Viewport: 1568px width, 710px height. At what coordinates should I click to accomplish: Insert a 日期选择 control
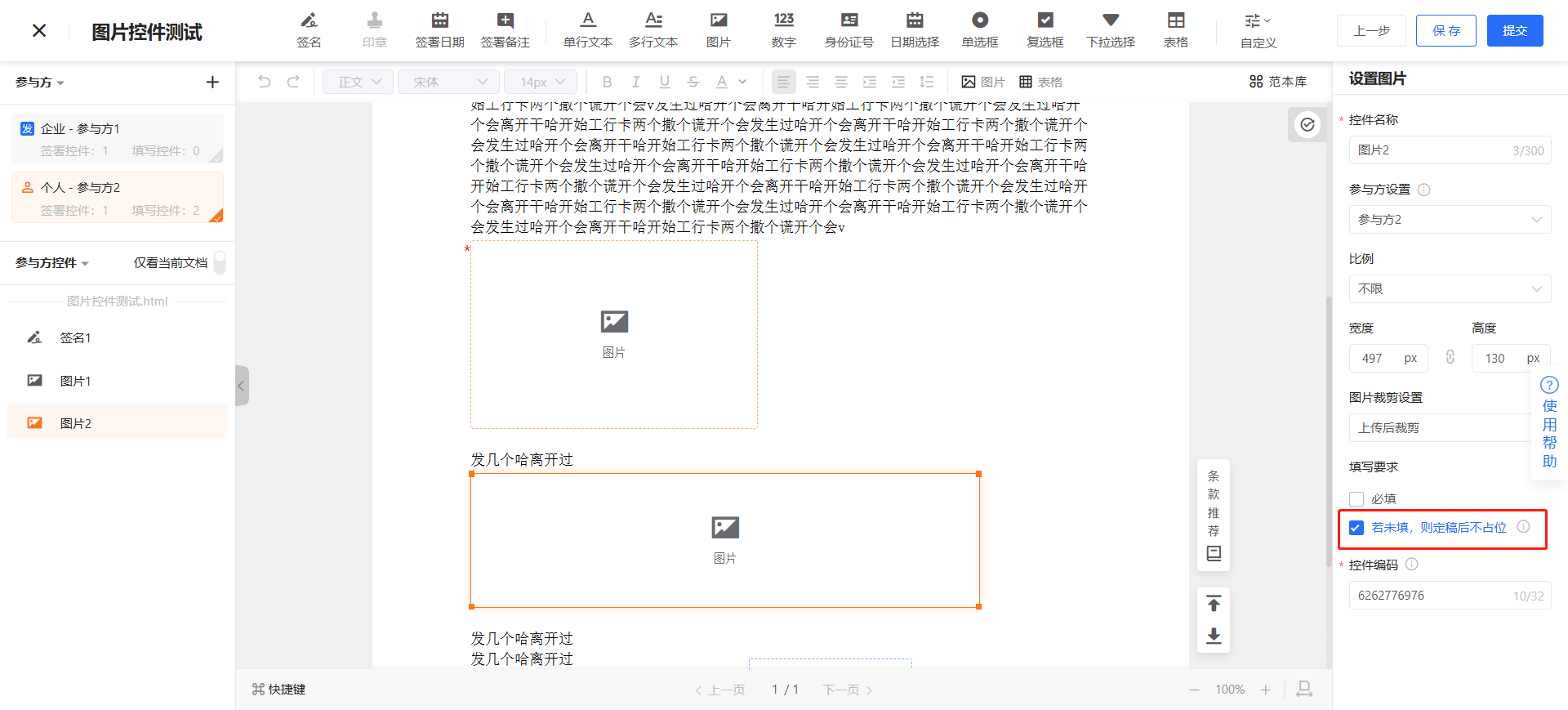pos(915,30)
